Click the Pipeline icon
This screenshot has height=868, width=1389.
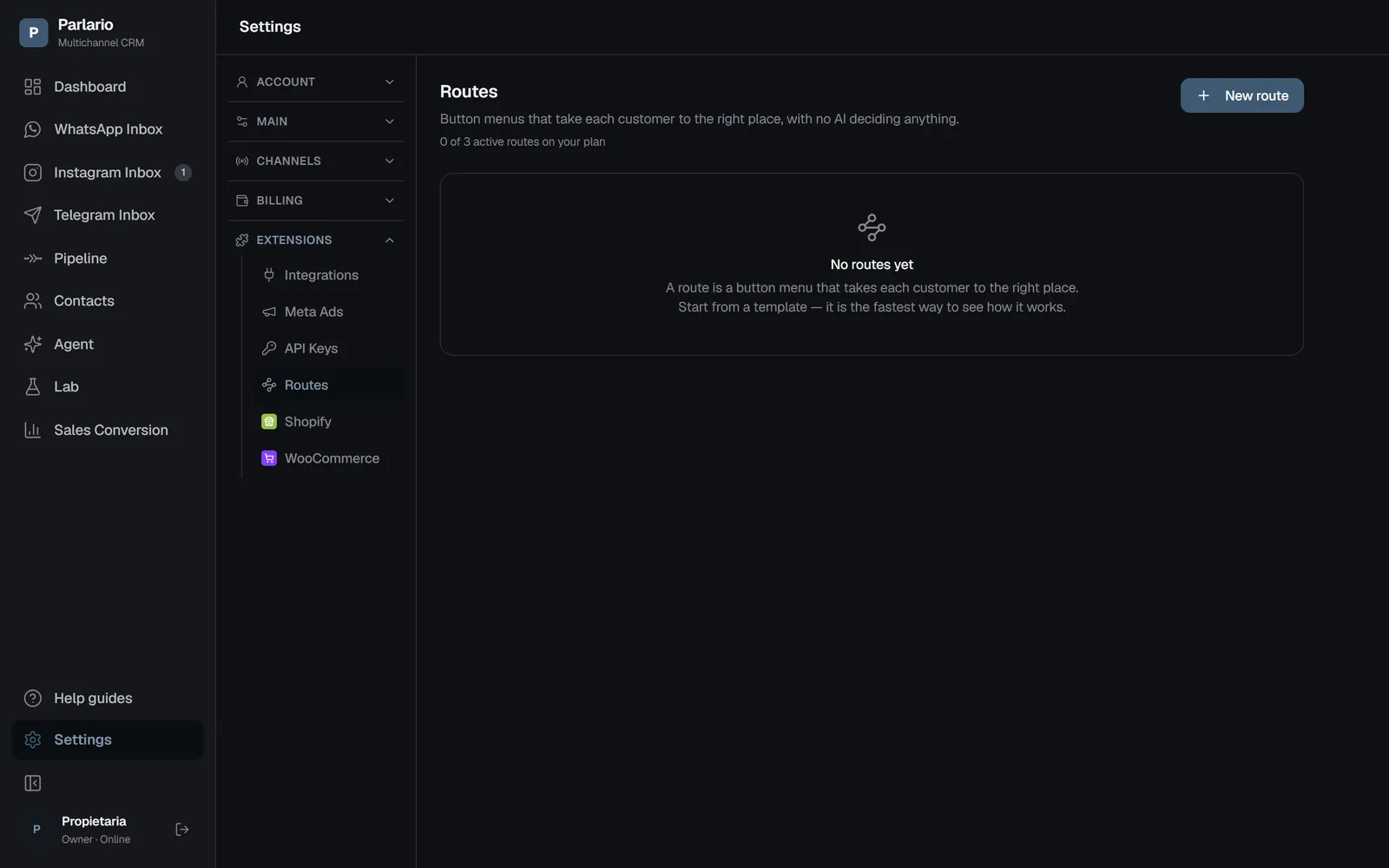pyautogui.click(x=33, y=259)
